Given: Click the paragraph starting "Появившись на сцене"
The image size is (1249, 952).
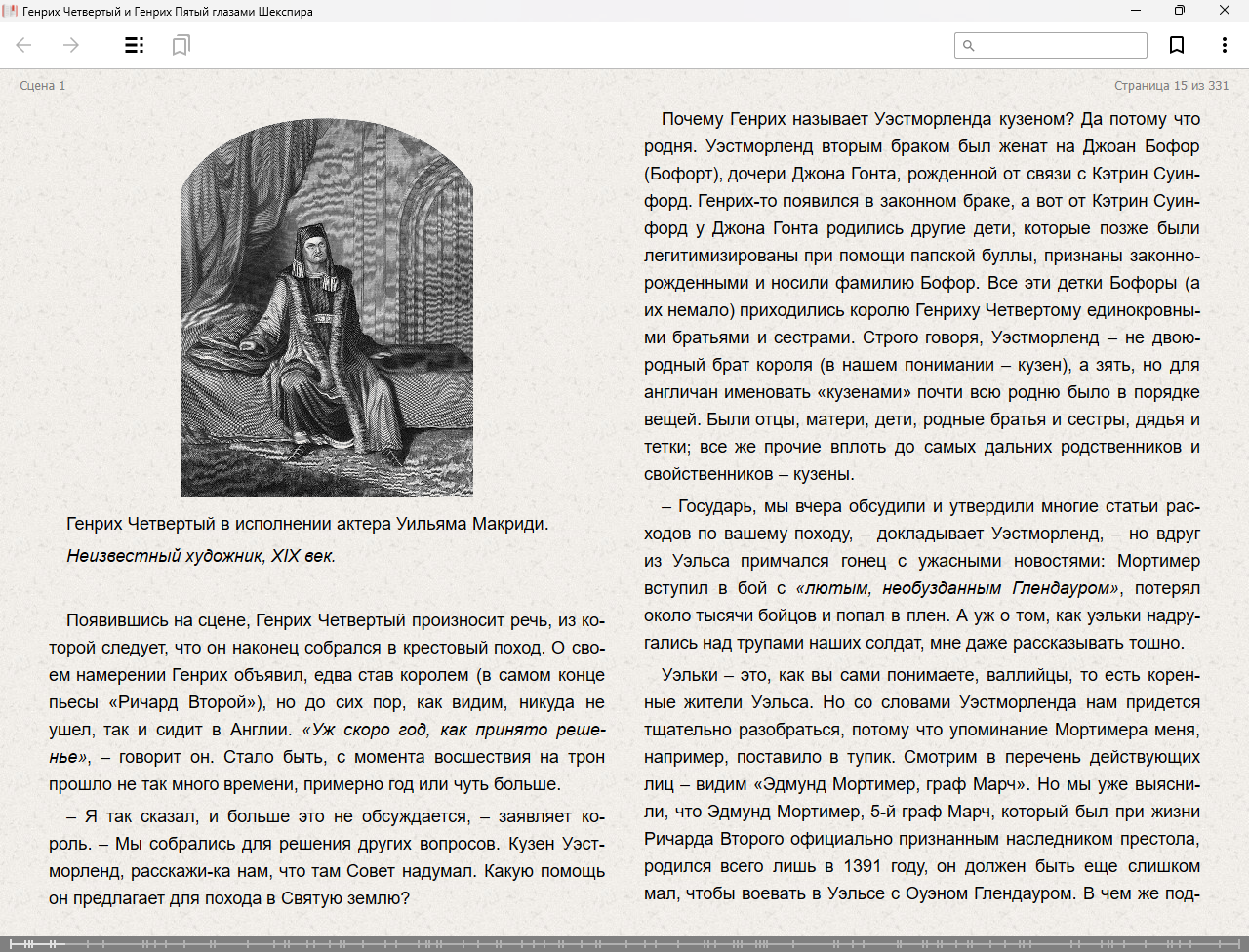Looking at the screenshot, I should click(327, 702).
